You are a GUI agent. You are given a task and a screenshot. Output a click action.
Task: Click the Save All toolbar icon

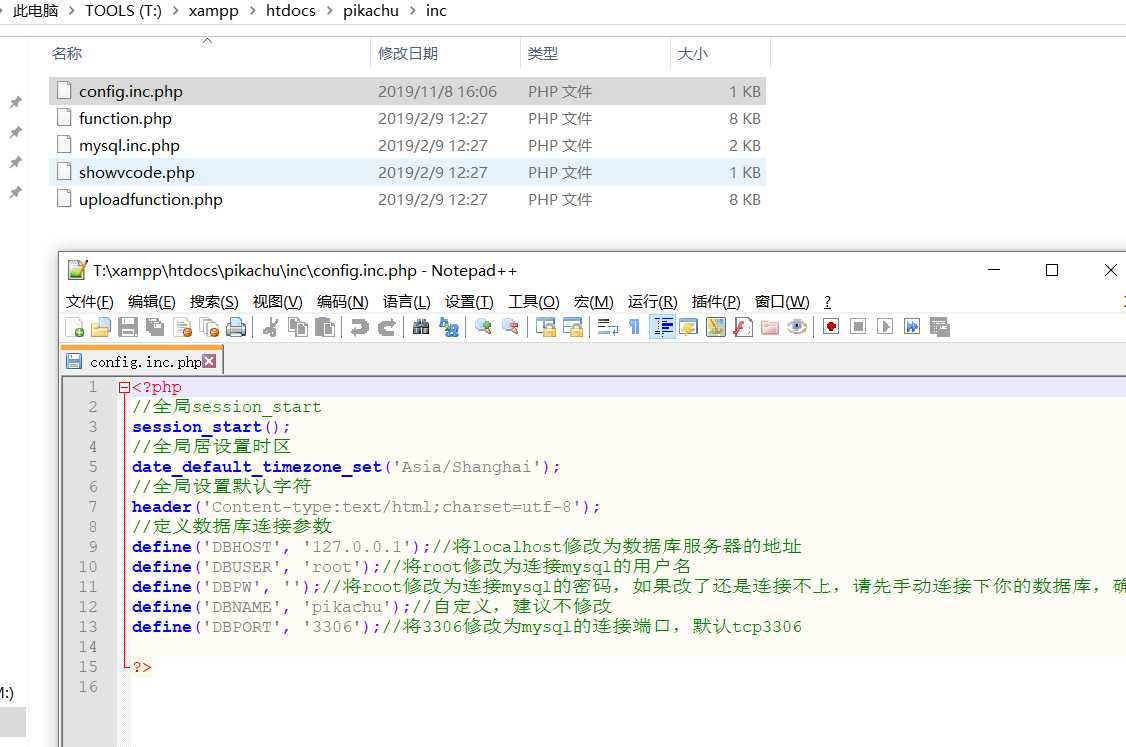coord(155,328)
